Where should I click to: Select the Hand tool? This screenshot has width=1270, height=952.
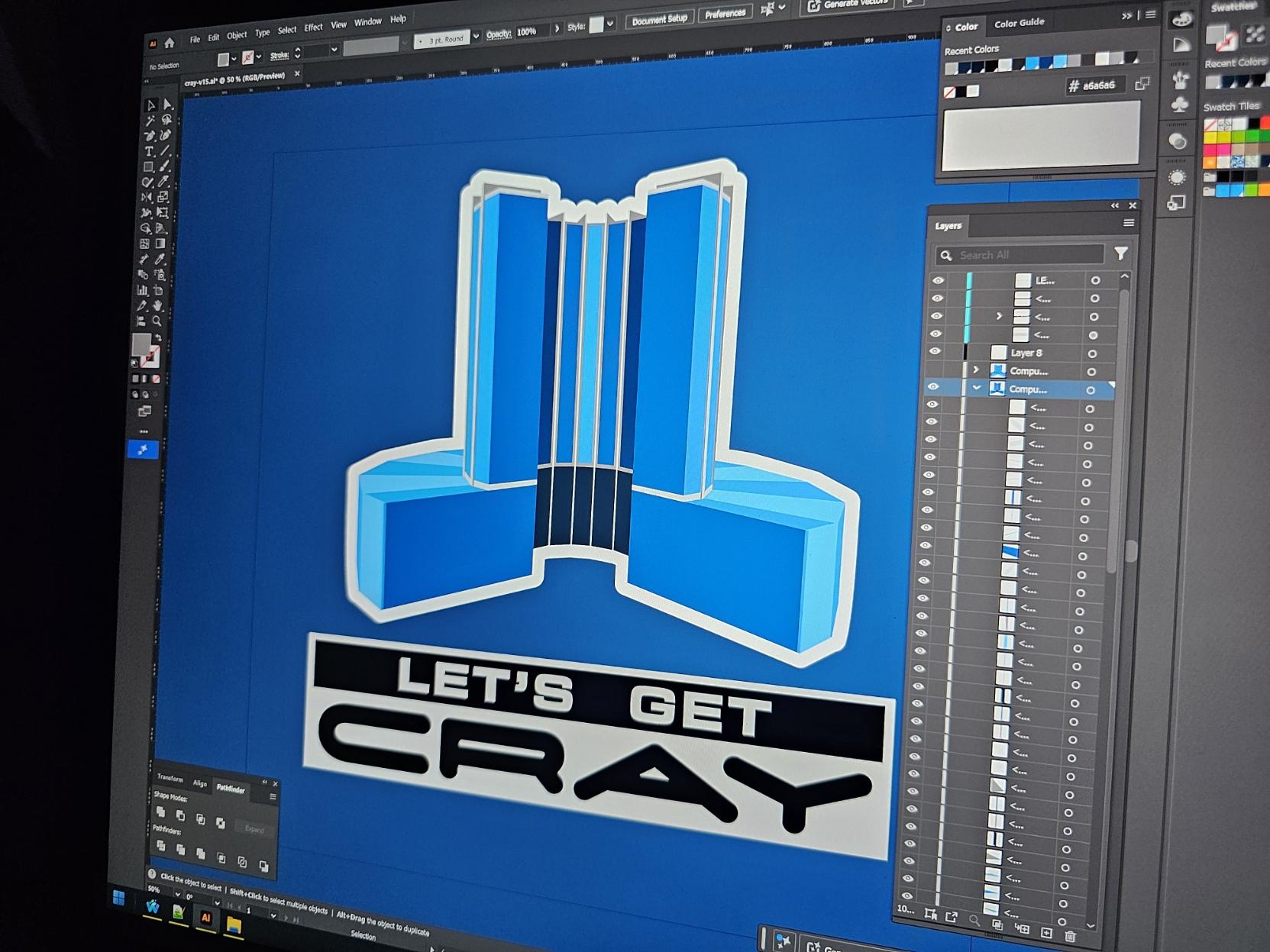(157, 305)
